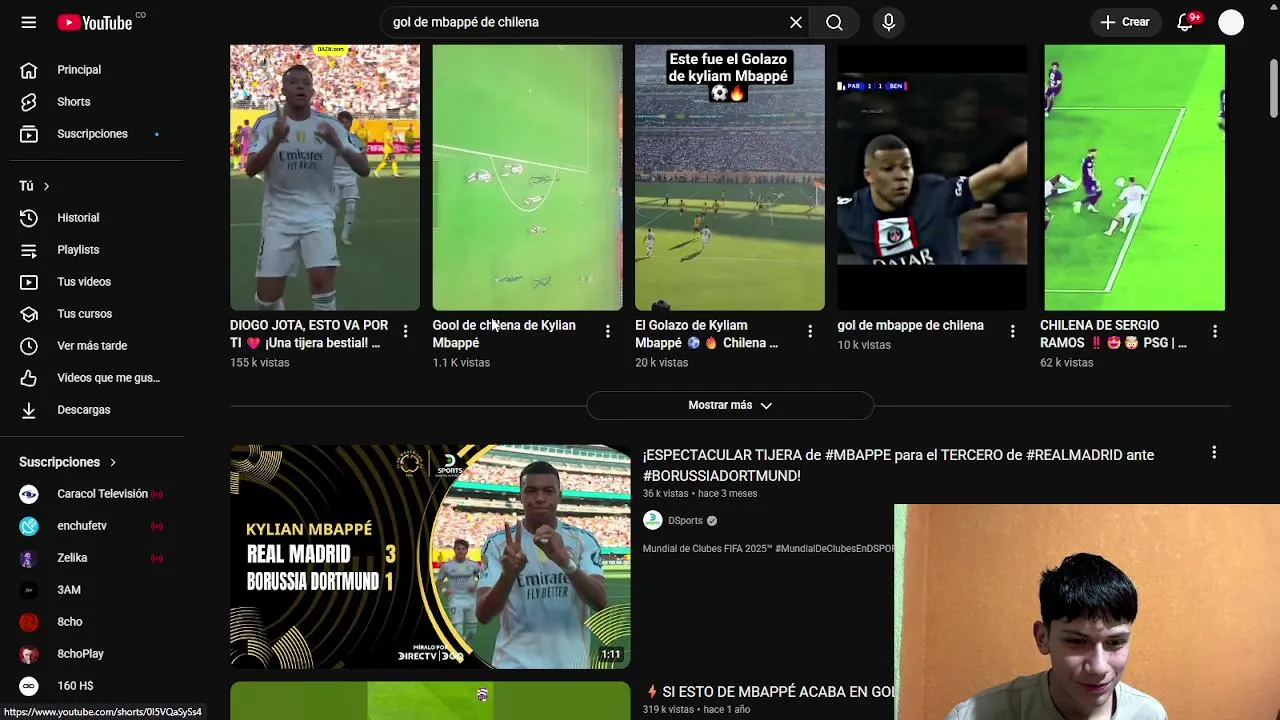Open the Diogo Jota short thumbnail
The width and height of the screenshot is (1280, 720).
pos(325,178)
